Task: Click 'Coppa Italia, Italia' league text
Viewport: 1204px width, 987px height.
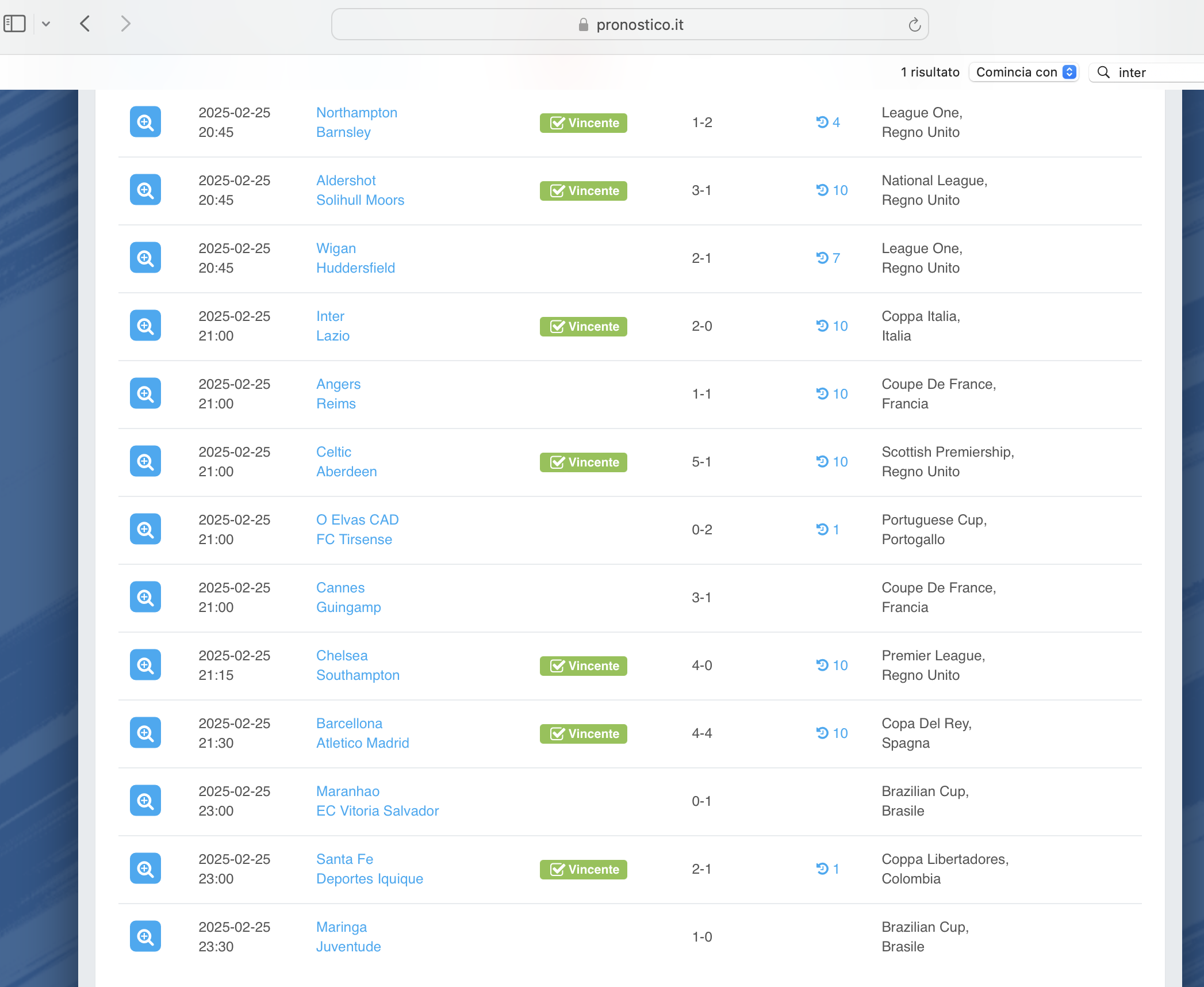Action: (x=921, y=326)
